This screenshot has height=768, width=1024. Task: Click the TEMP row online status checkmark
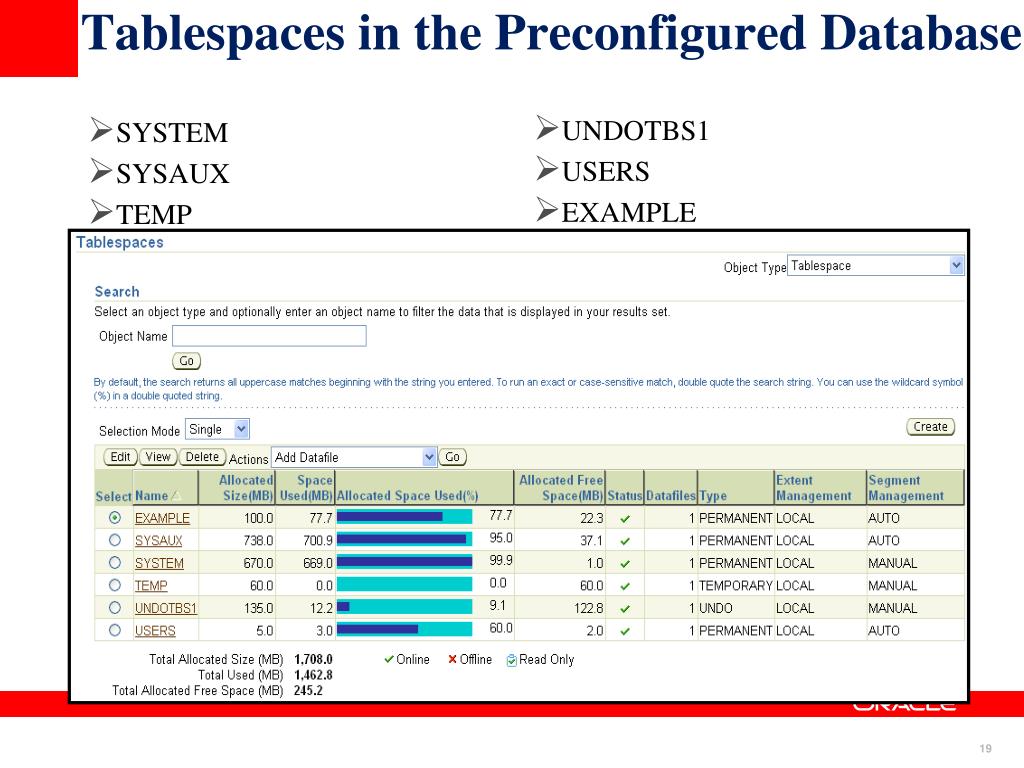tap(625, 586)
